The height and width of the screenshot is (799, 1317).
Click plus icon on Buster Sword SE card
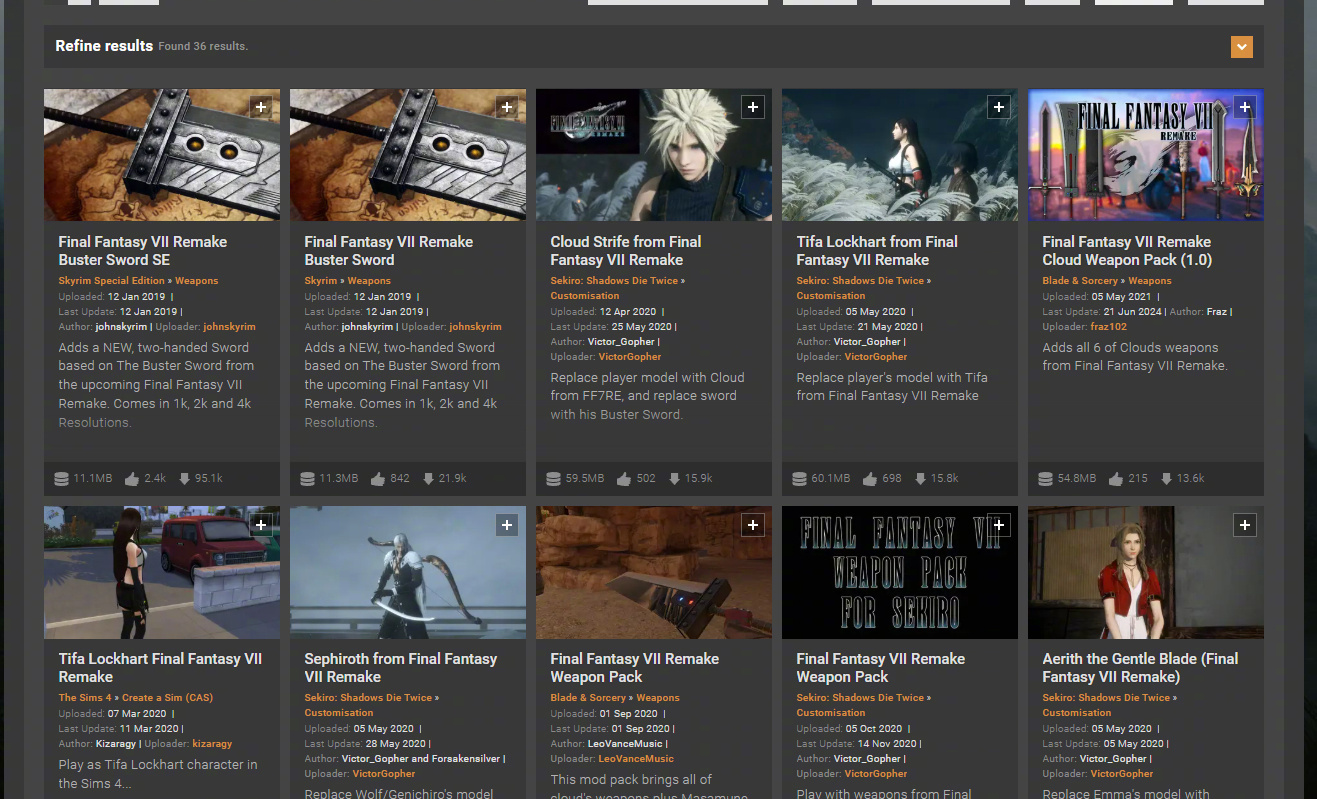[x=261, y=107]
